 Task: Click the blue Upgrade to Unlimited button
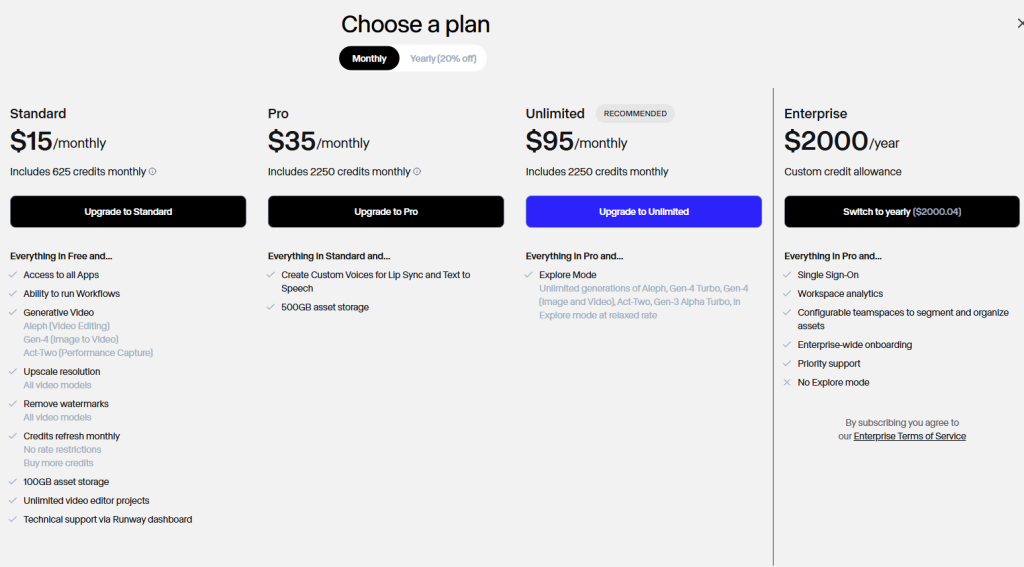pyautogui.click(x=643, y=211)
